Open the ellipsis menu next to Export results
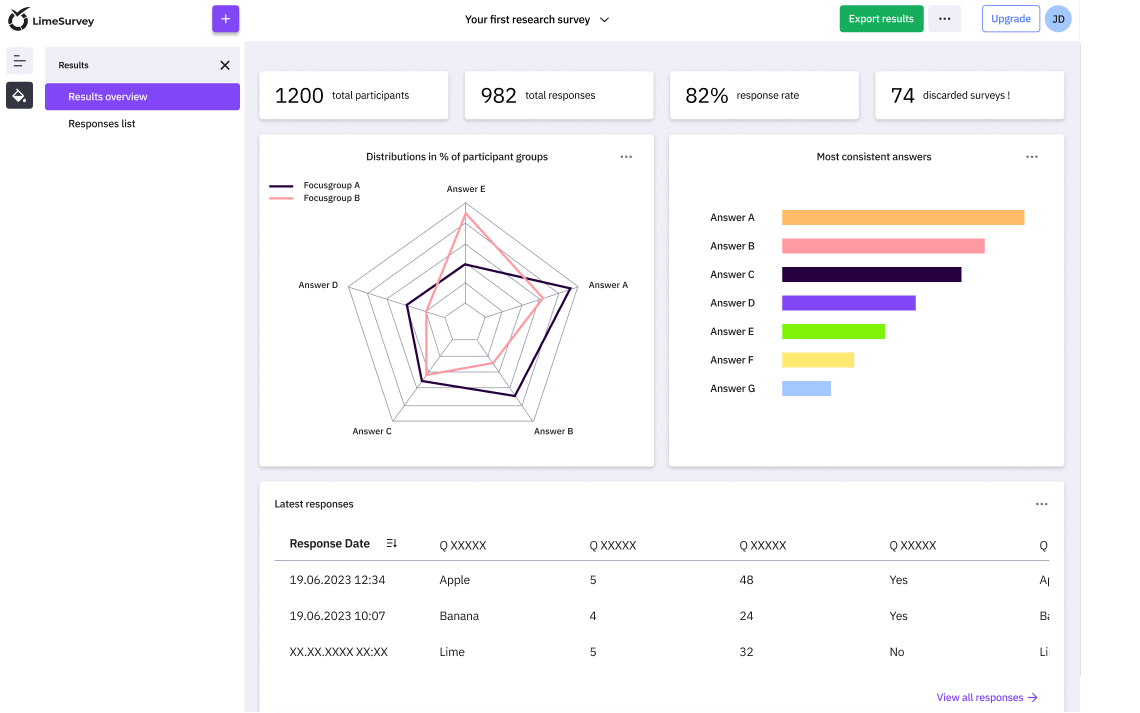The height and width of the screenshot is (713, 1140). (x=944, y=18)
